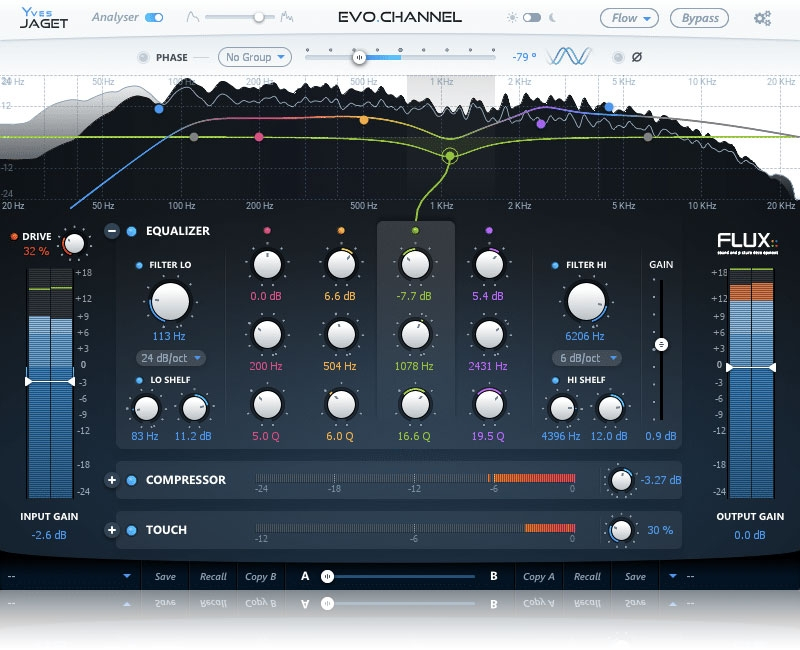
Task: Select the purple EQ node on graph
Action: click(x=541, y=123)
